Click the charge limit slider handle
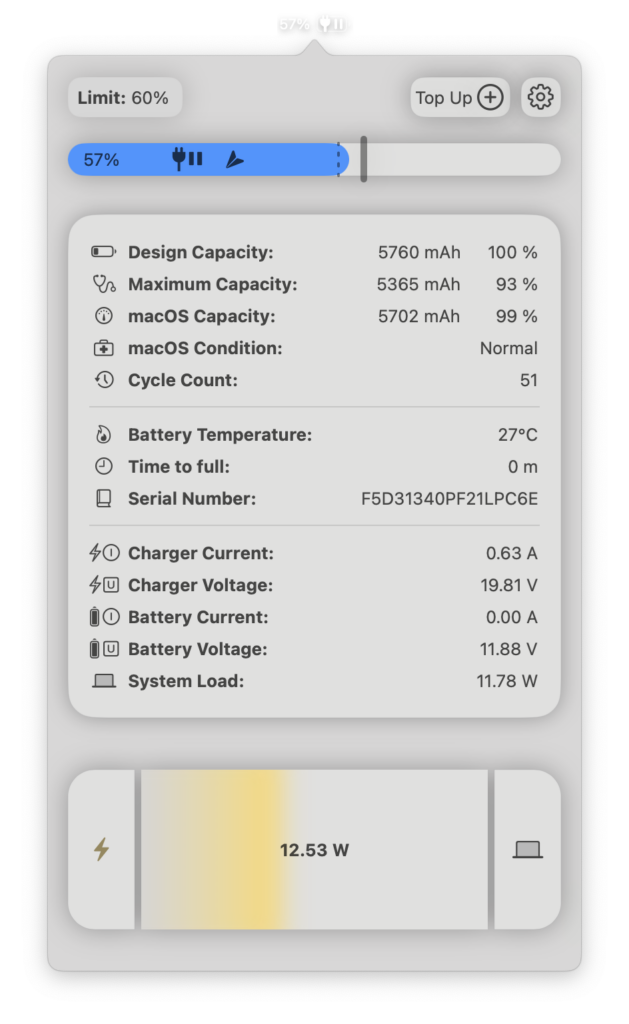This screenshot has height=1024, width=629. coord(363,159)
